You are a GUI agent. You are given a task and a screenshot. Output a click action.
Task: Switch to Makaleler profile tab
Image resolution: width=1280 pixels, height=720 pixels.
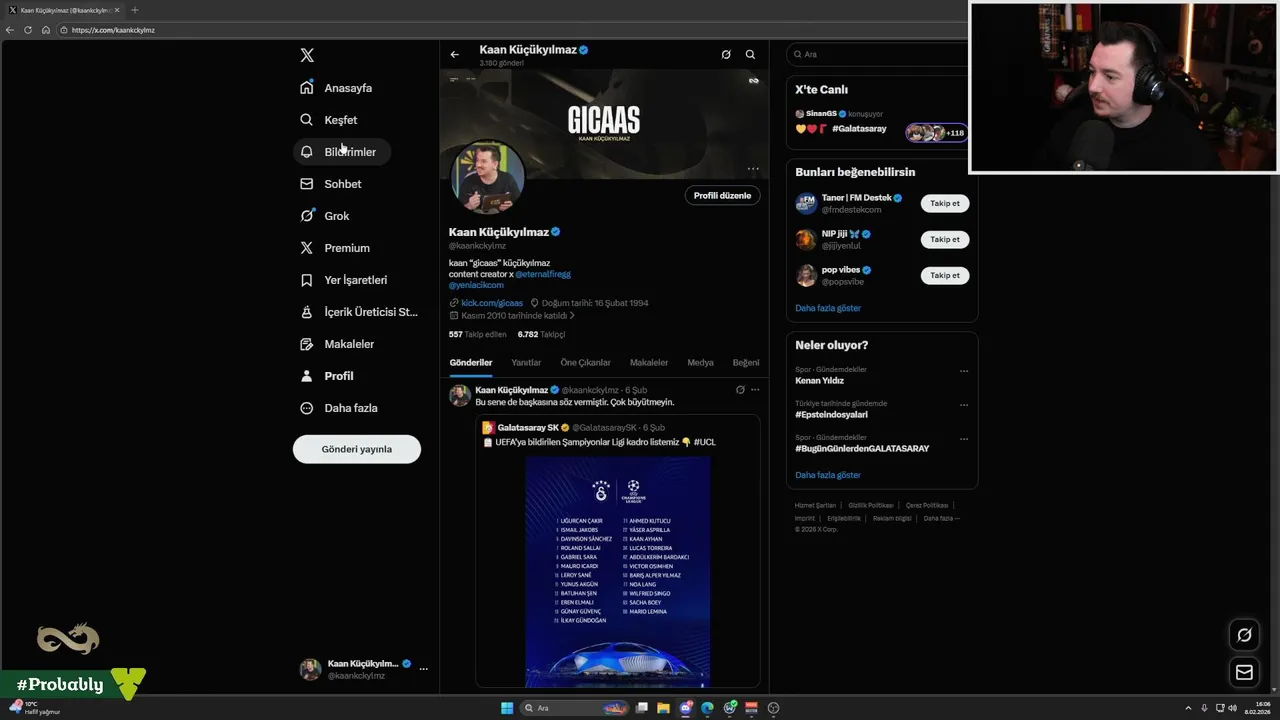649,363
